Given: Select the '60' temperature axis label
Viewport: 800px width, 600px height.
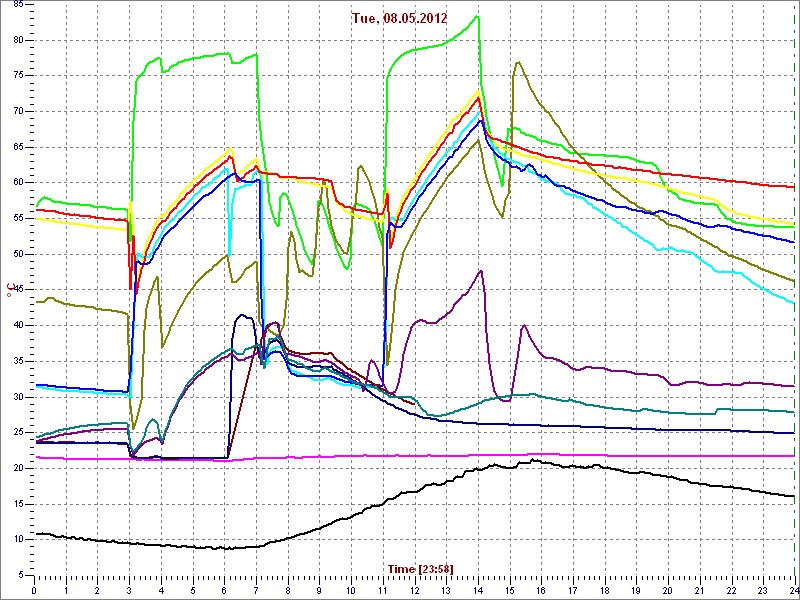Looking at the screenshot, I should (x=17, y=183).
